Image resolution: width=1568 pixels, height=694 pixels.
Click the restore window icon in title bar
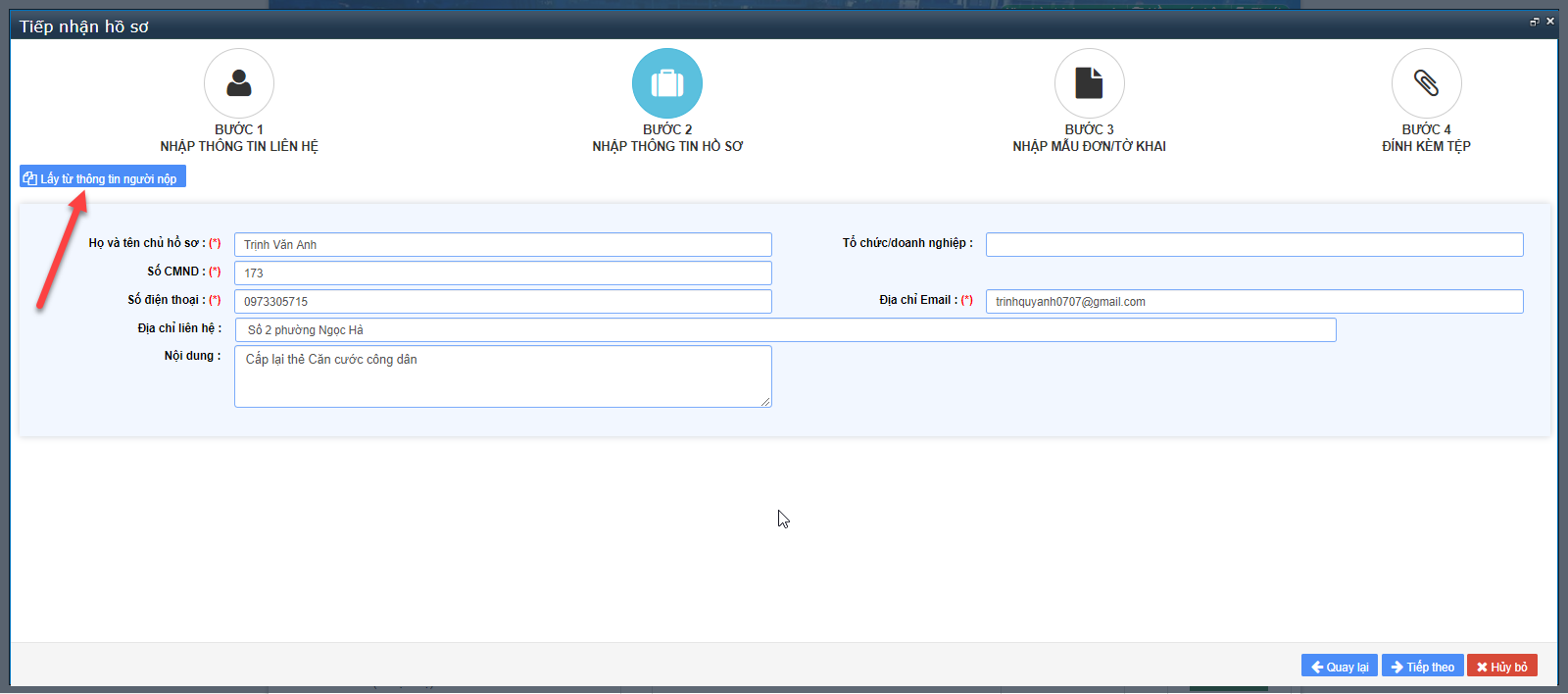[1534, 22]
